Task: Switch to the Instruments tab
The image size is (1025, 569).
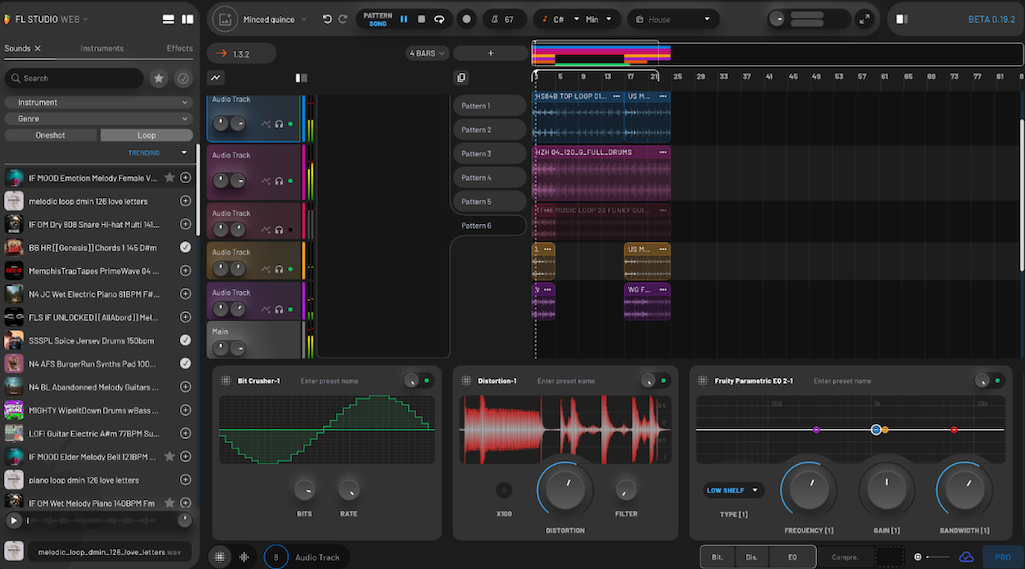Action: 102,48
